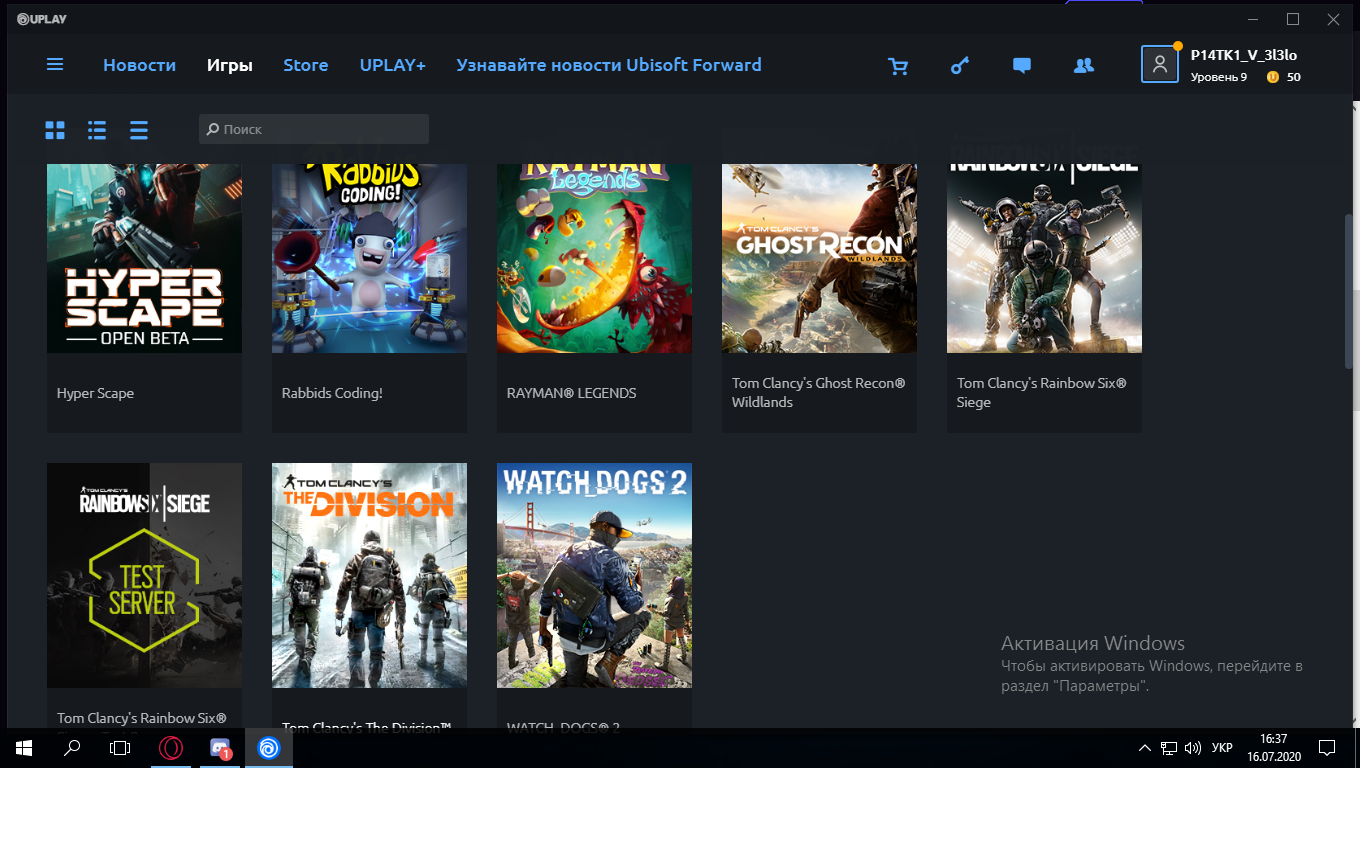This screenshot has width=1360, height=847.
Task: Click the P14TK1_V_3l3lo username
Action: tap(1244, 56)
